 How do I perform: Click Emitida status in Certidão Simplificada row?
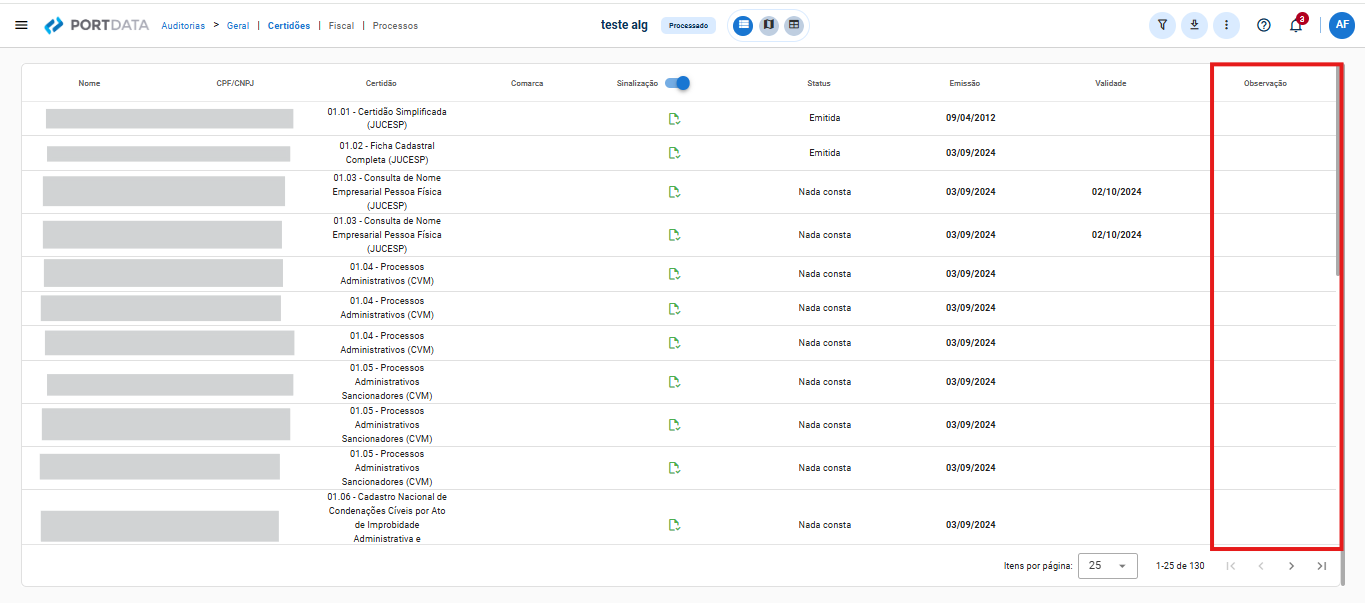pyautogui.click(x=825, y=118)
